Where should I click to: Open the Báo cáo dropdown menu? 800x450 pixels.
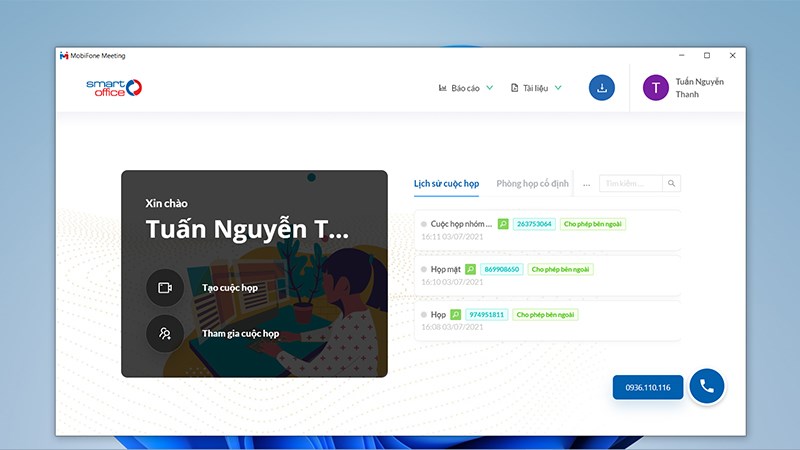click(x=466, y=88)
